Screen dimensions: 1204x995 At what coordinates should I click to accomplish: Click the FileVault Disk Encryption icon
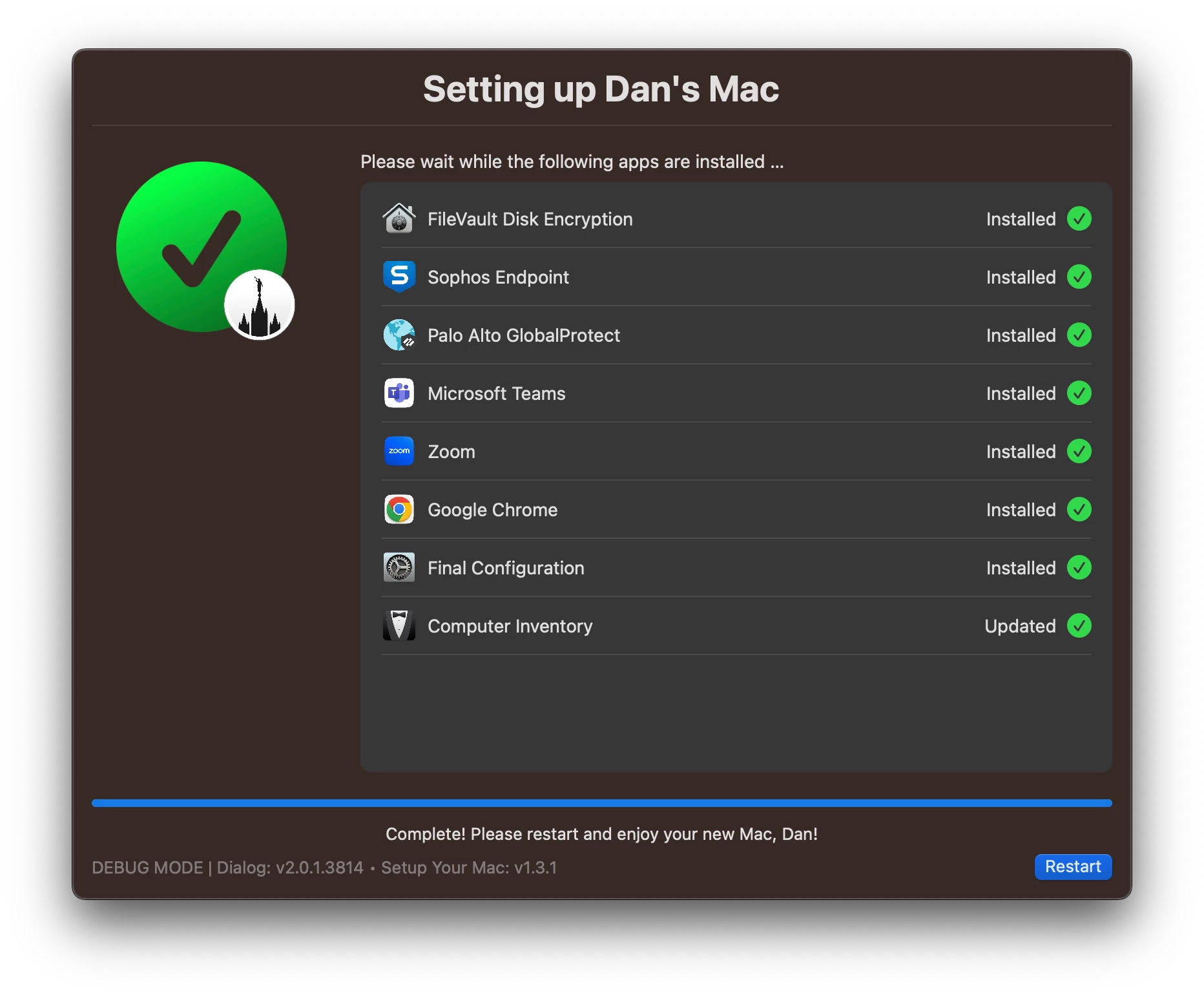(x=399, y=218)
